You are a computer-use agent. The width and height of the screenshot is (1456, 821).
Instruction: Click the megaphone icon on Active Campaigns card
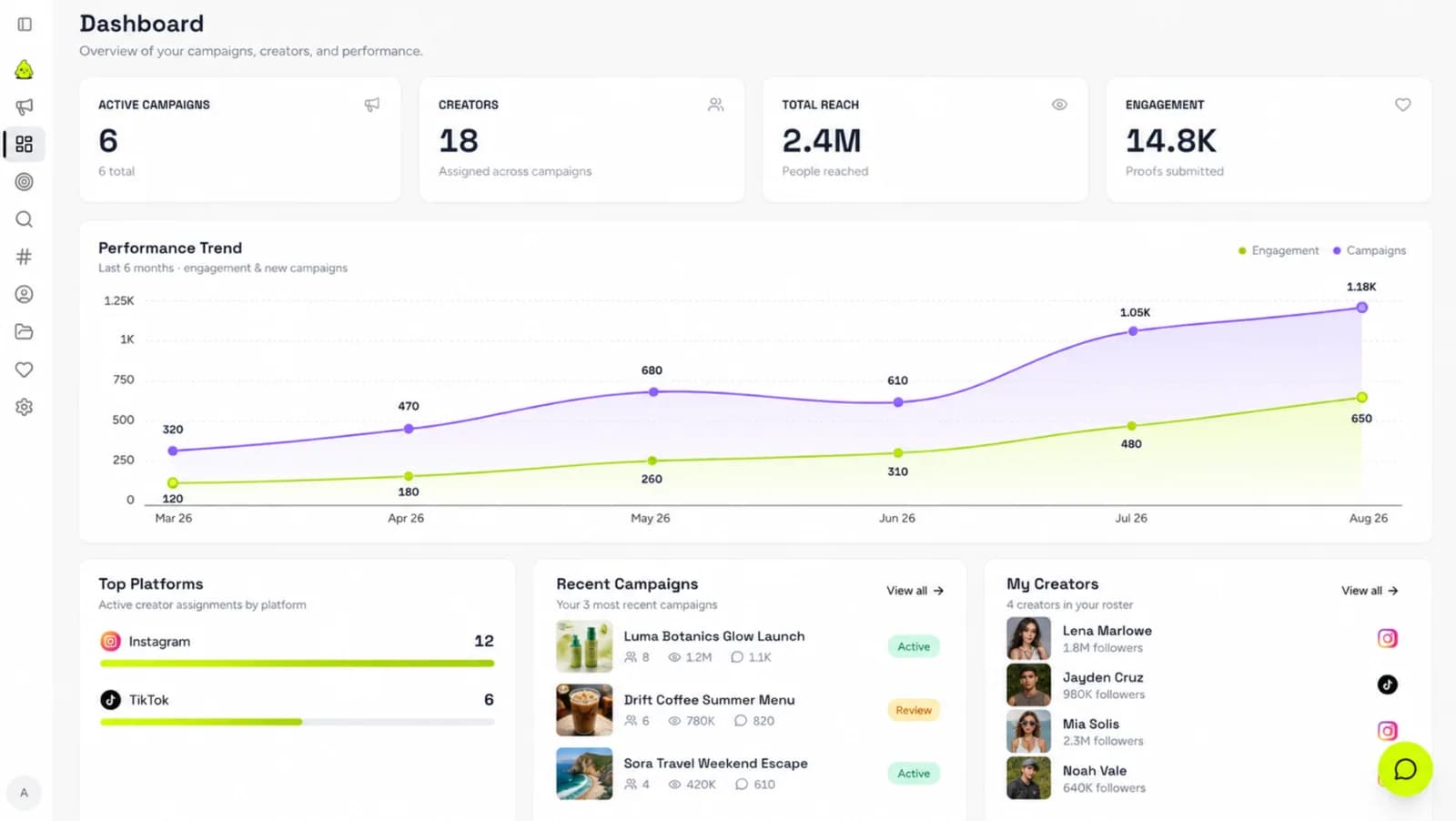point(372,105)
